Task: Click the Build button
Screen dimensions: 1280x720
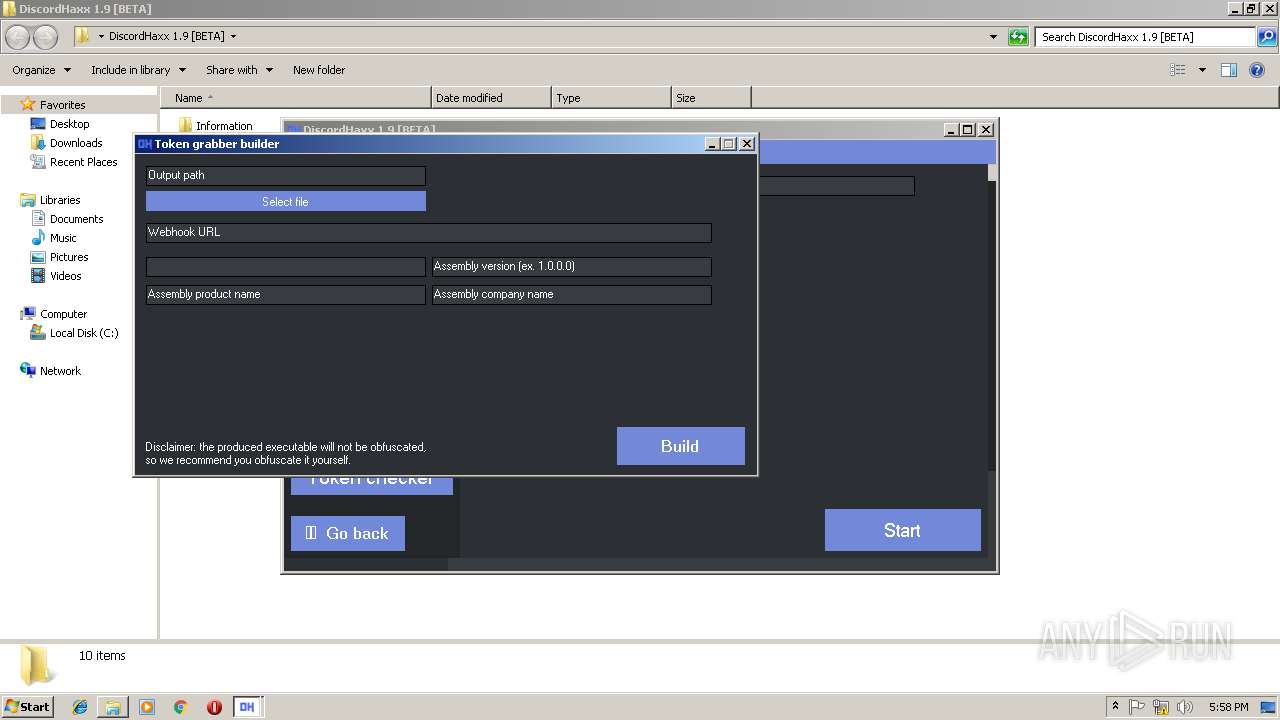Action: pos(680,446)
